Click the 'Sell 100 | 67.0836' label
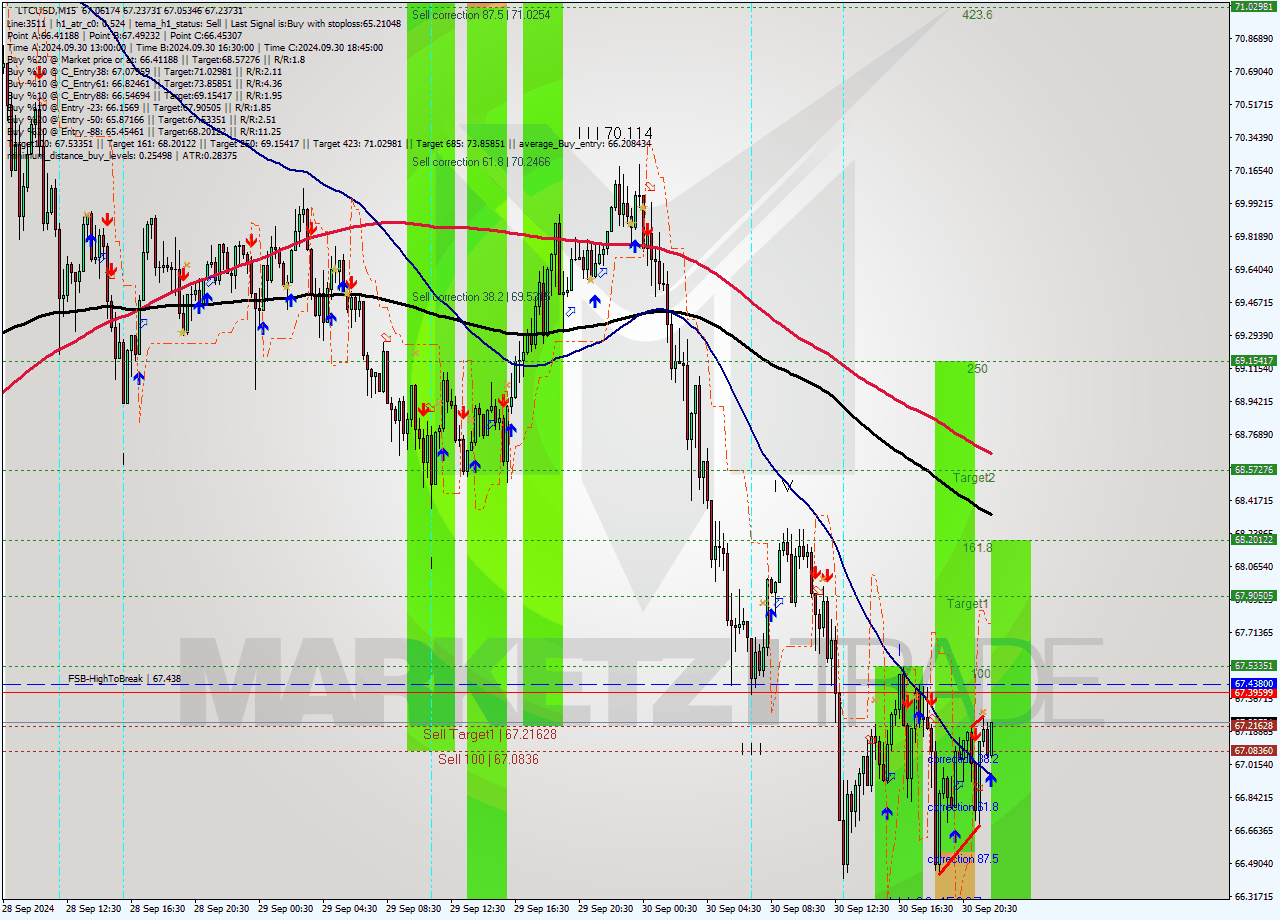This screenshot has height=920, width=1280. [x=488, y=759]
